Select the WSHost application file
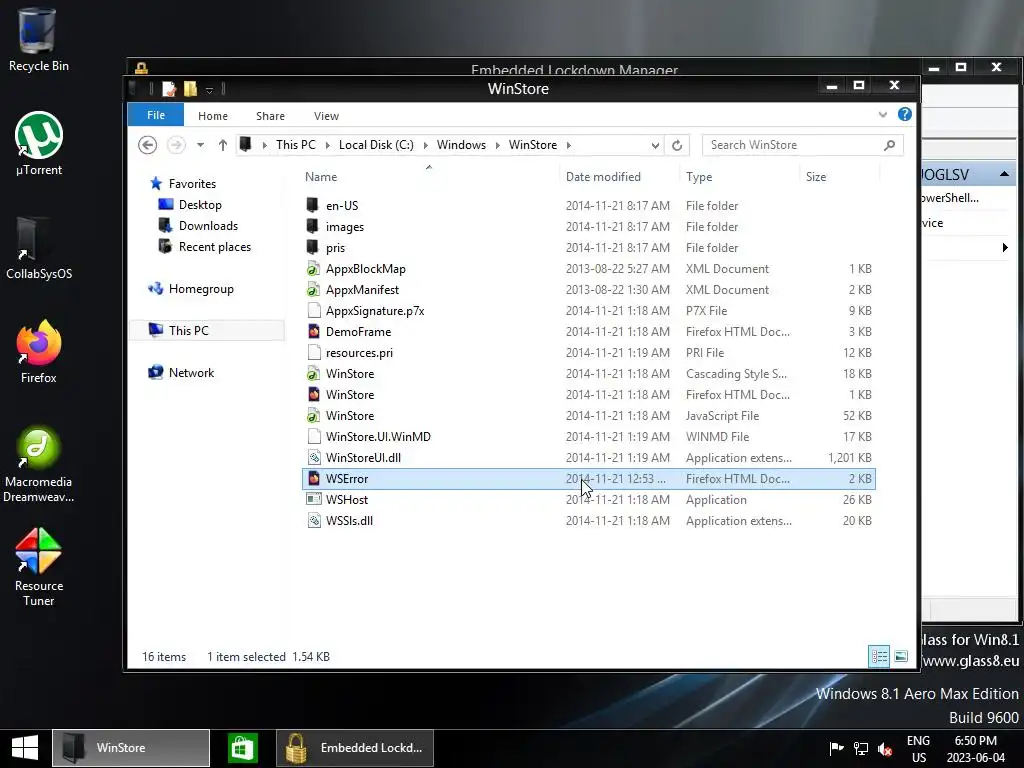Viewport: 1024px width, 768px height. (588, 500)
